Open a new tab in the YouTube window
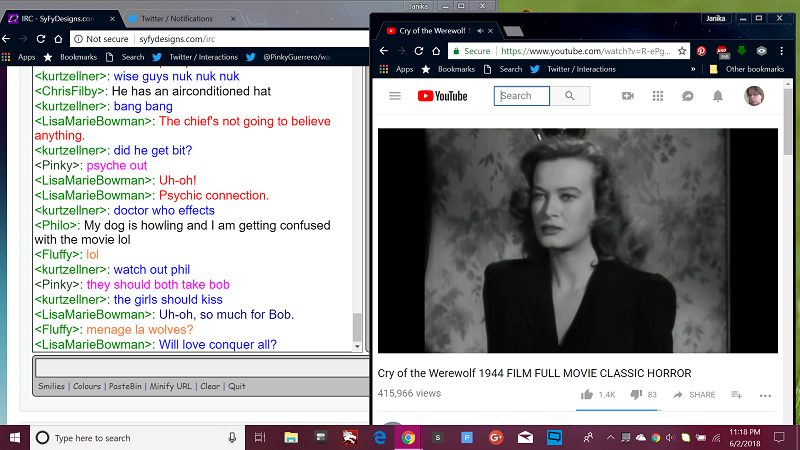Screen dimensions: 800x450 click(513, 32)
